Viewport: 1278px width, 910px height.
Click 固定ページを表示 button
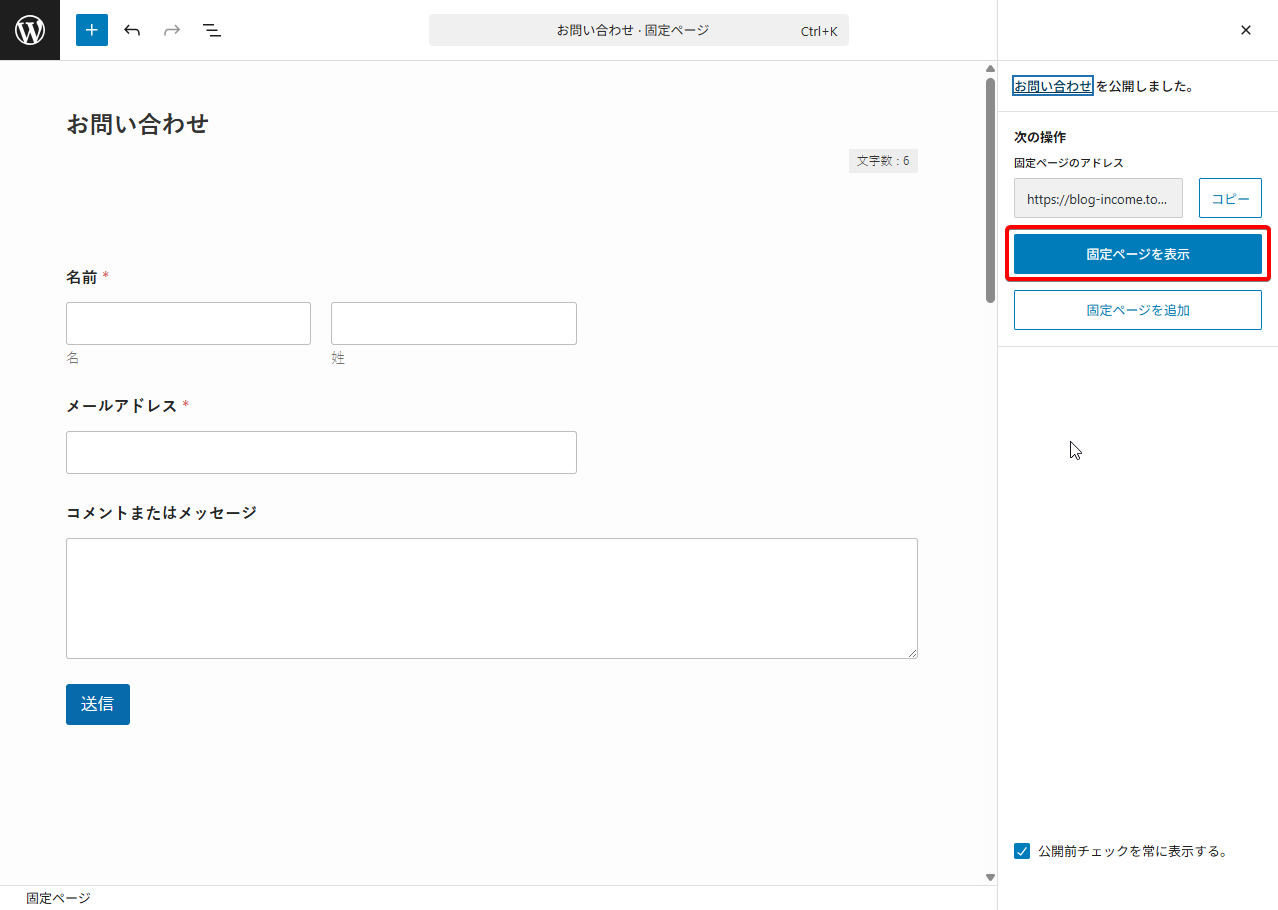coord(1137,254)
